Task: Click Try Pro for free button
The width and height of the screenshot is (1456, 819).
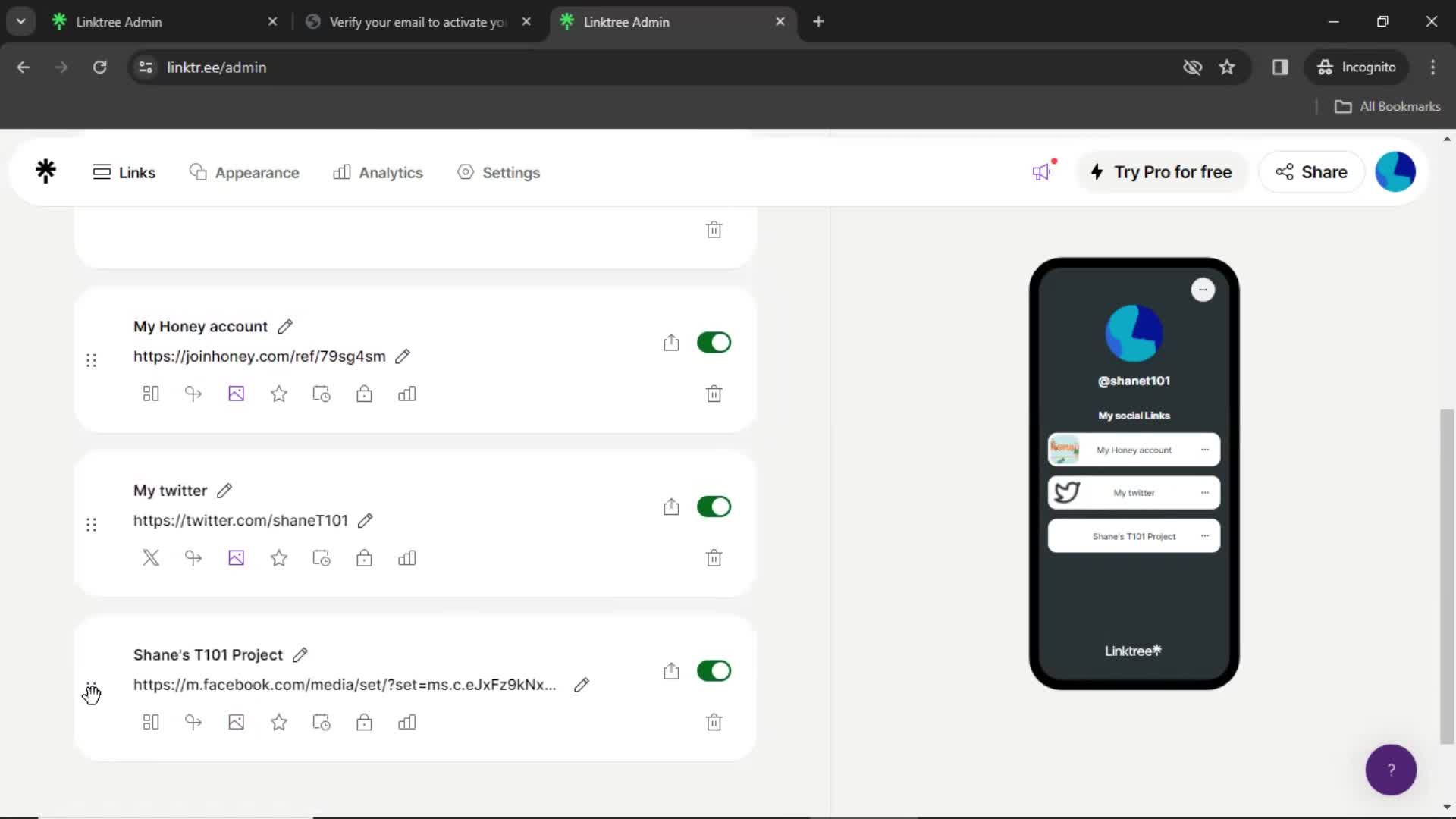Action: click(x=1161, y=172)
